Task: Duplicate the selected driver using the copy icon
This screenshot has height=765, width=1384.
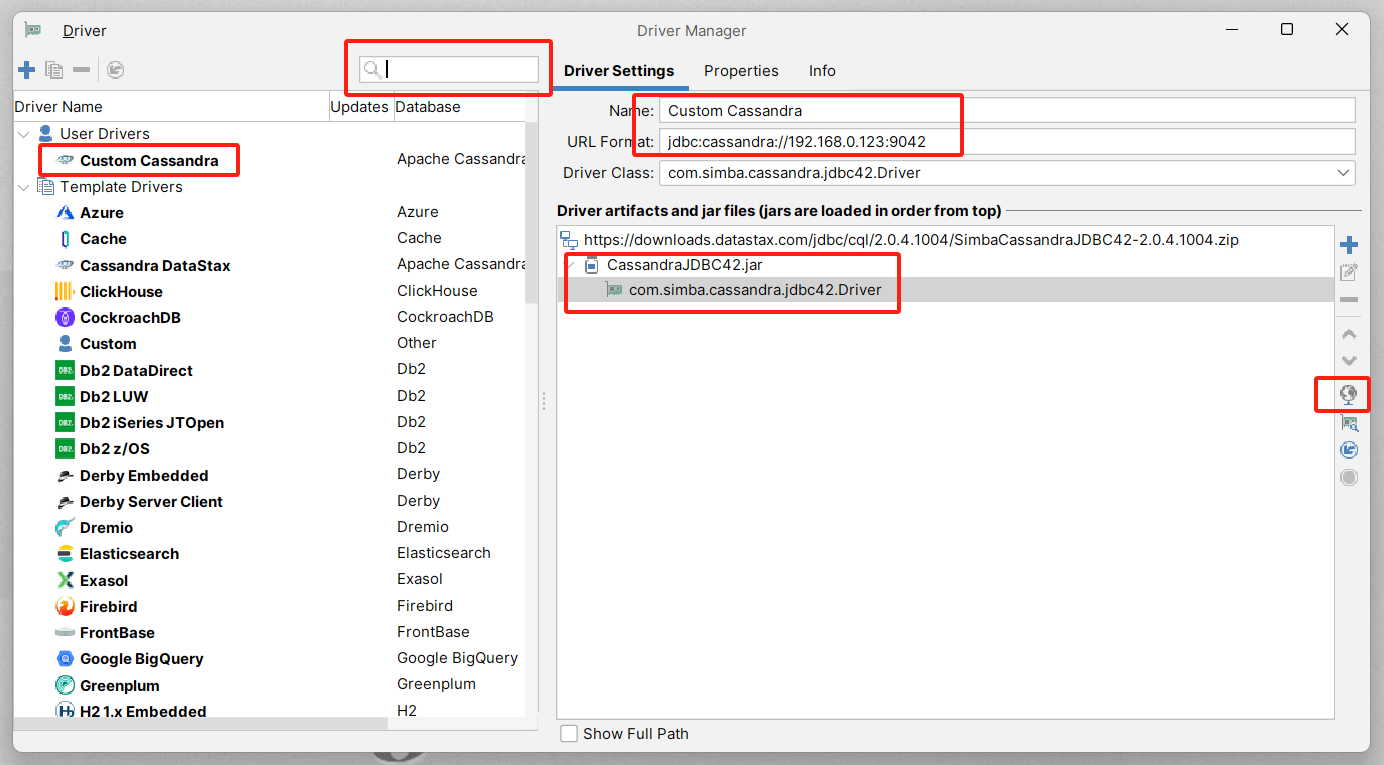Action: click(x=54, y=70)
